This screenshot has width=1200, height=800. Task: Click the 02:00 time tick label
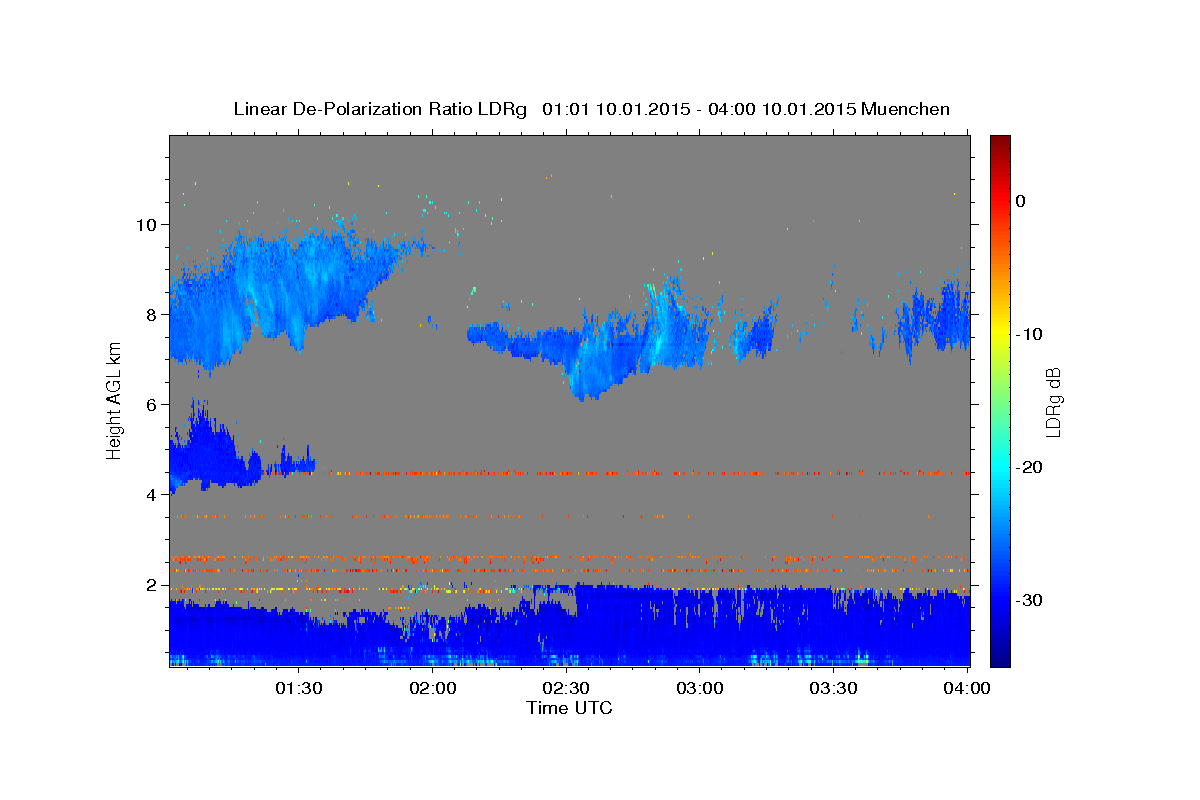pos(433,688)
